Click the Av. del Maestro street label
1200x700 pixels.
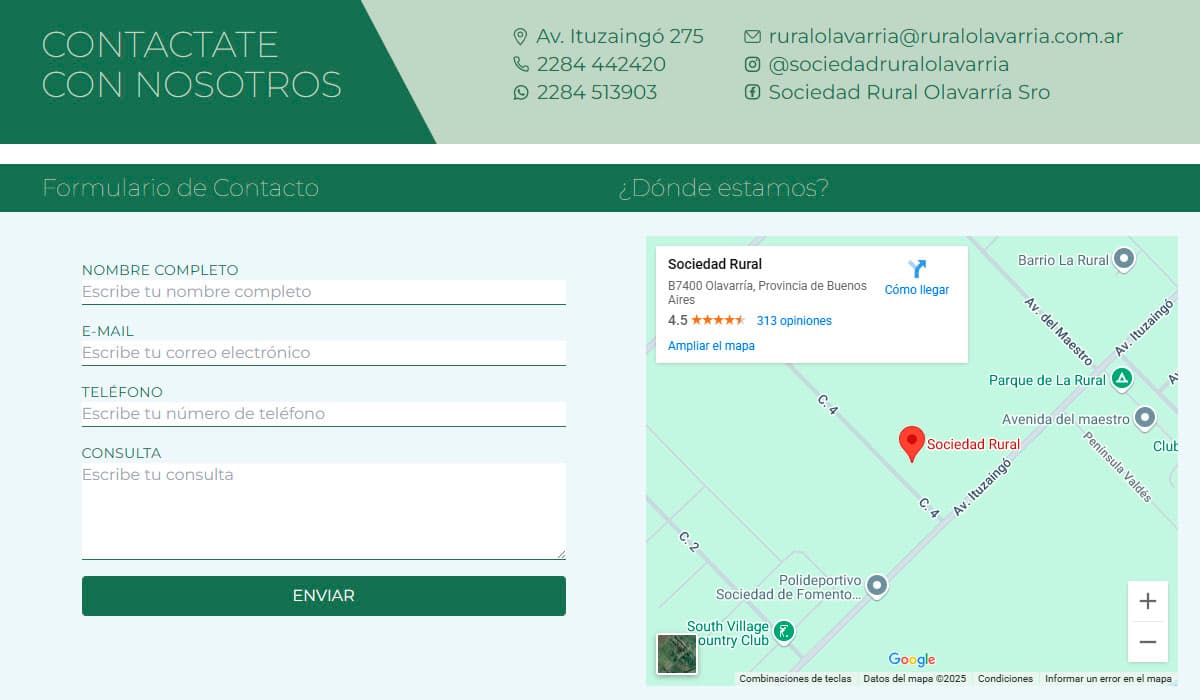(x=1059, y=329)
